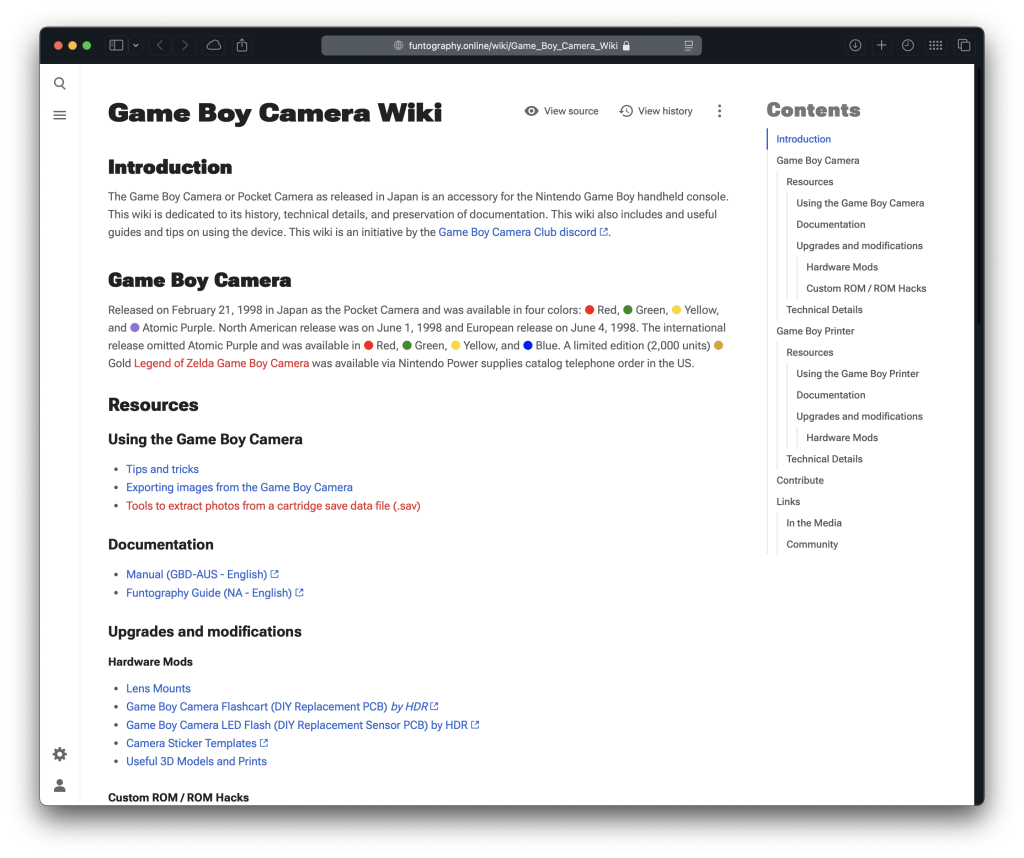Expand the sidebar dropdown chevron
The width and height of the screenshot is (1024, 858).
click(136, 46)
